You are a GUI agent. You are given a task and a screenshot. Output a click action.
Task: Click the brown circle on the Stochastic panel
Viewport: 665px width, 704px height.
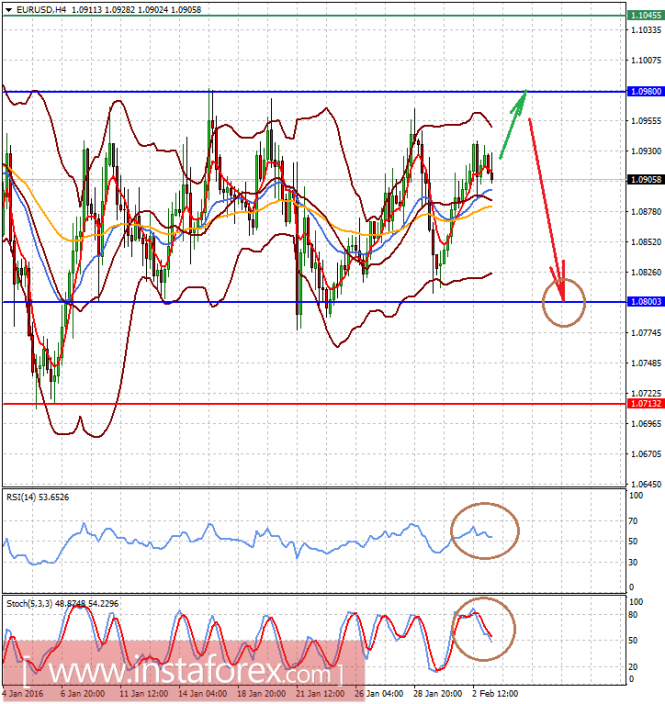pos(483,629)
